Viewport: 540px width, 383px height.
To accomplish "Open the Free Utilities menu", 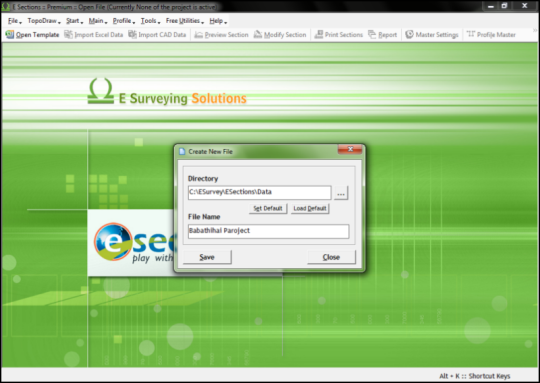I will pyautogui.click(x=185, y=21).
